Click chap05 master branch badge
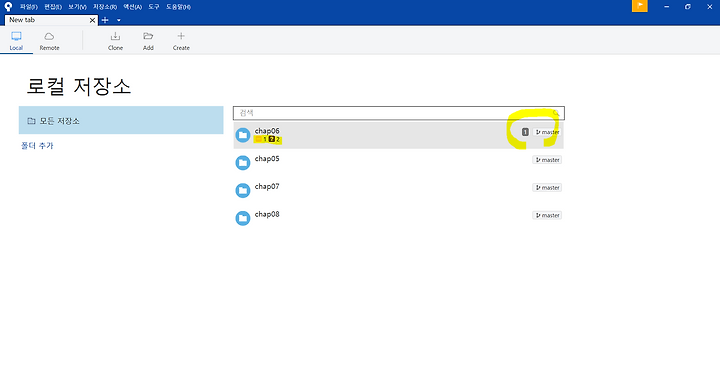Image resolution: width=720 pixels, height=386 pixels. tap(547, 160)
